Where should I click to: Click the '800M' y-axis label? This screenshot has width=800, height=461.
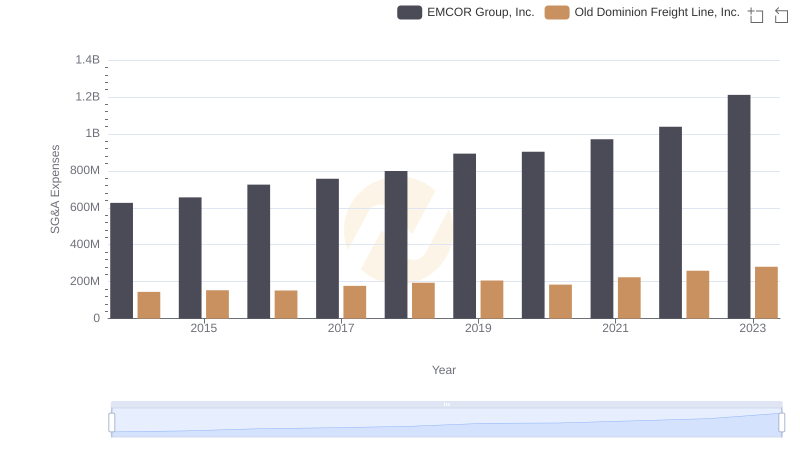click(x=85, y=171)
